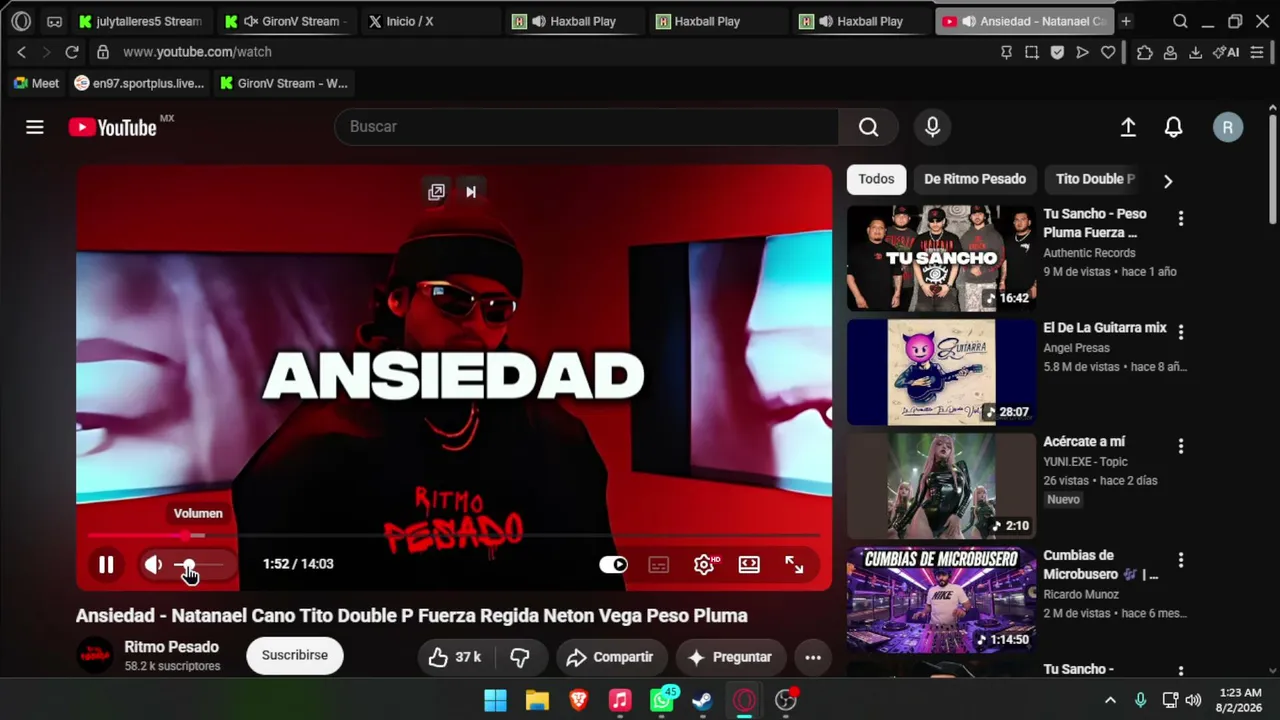Image resolution: width=1280 pixels, height=720 pixels.
Task: Select the Tito Double P filter chip
Action: coord(1095,179)
